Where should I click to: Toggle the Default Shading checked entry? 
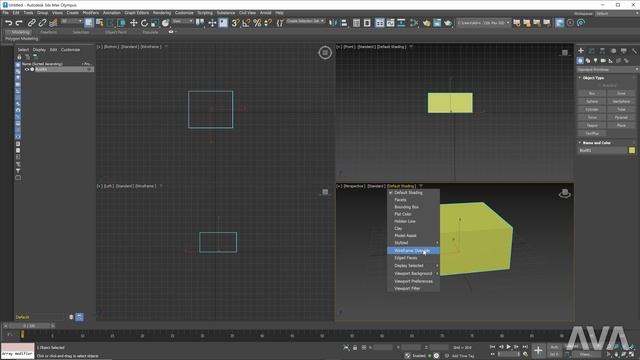pos(413,193)
